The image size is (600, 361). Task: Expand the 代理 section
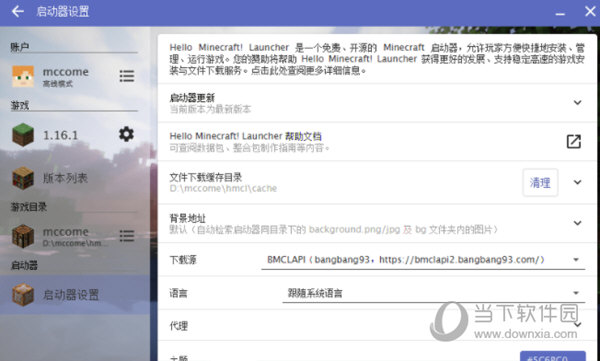pyautogui.click(x=577, y=325)
